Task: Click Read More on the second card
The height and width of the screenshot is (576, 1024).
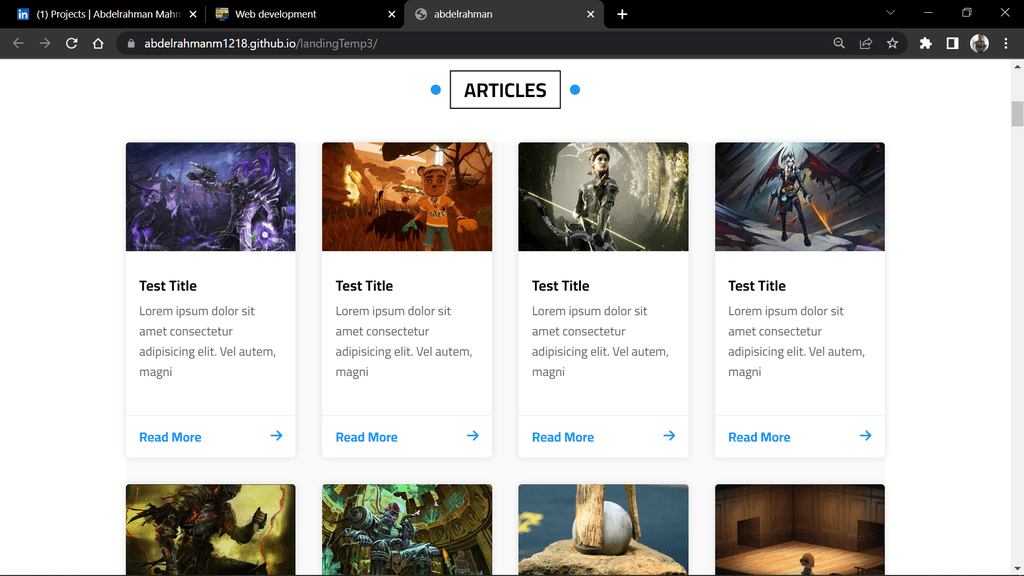Action: click(366, 437)
